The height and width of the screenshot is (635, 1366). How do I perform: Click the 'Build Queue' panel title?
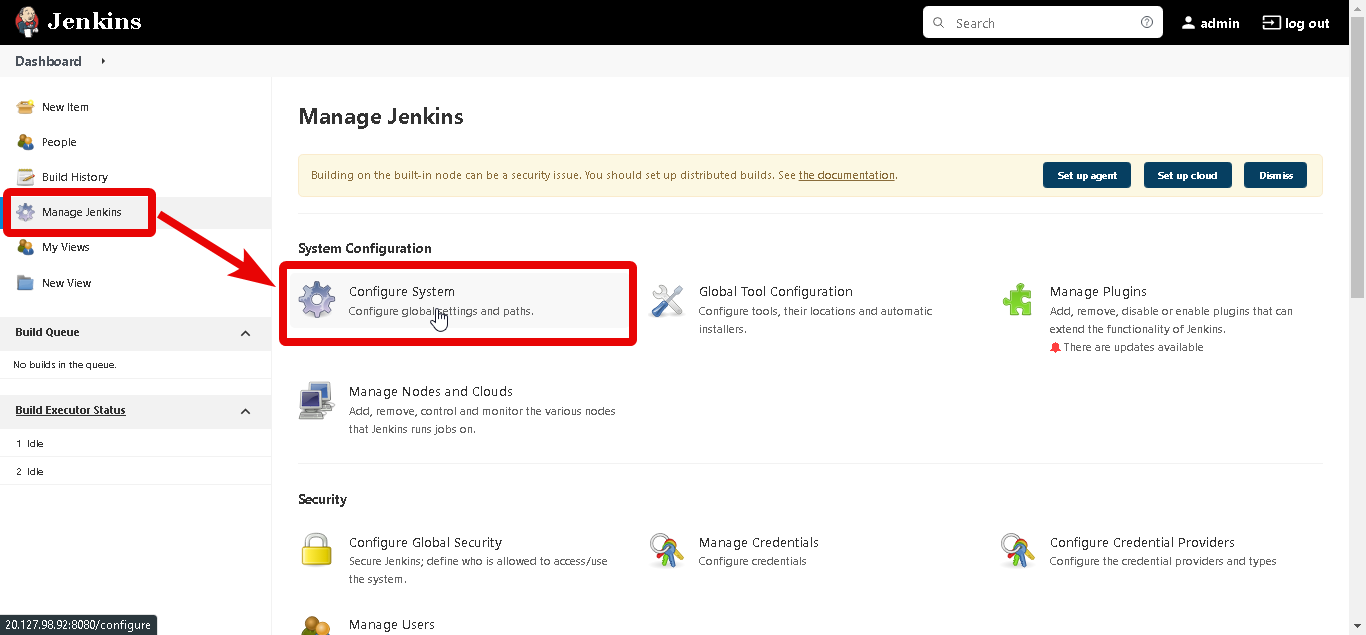[47, 332]
